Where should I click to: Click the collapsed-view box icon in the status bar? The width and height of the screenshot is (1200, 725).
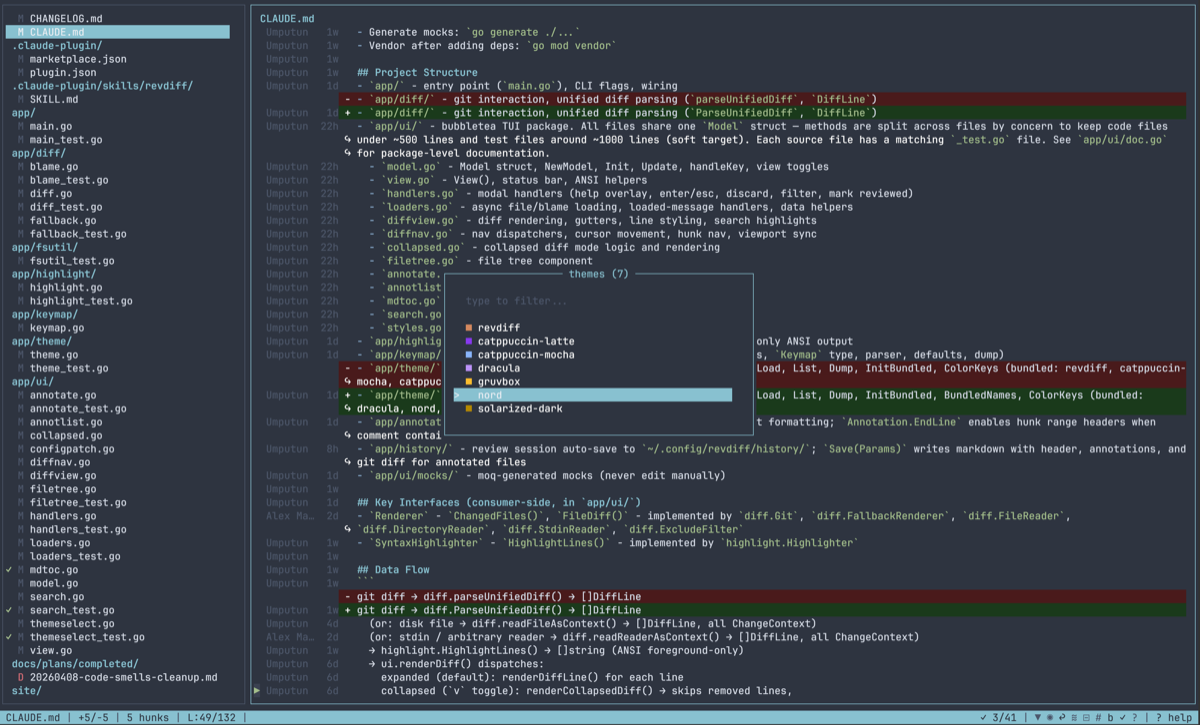tap(1085, 717)
